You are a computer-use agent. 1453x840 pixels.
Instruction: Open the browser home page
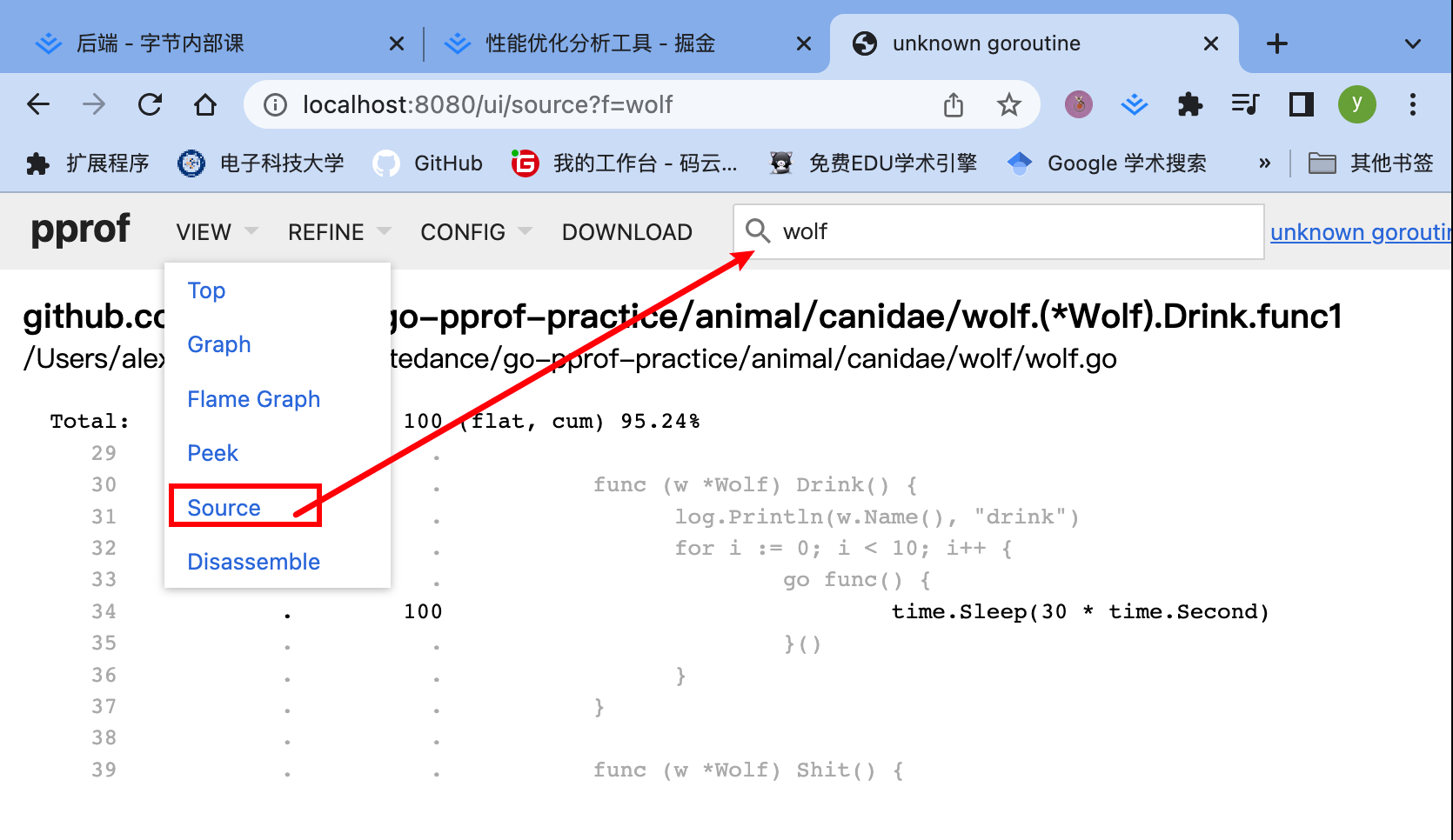tap(205, 105)
